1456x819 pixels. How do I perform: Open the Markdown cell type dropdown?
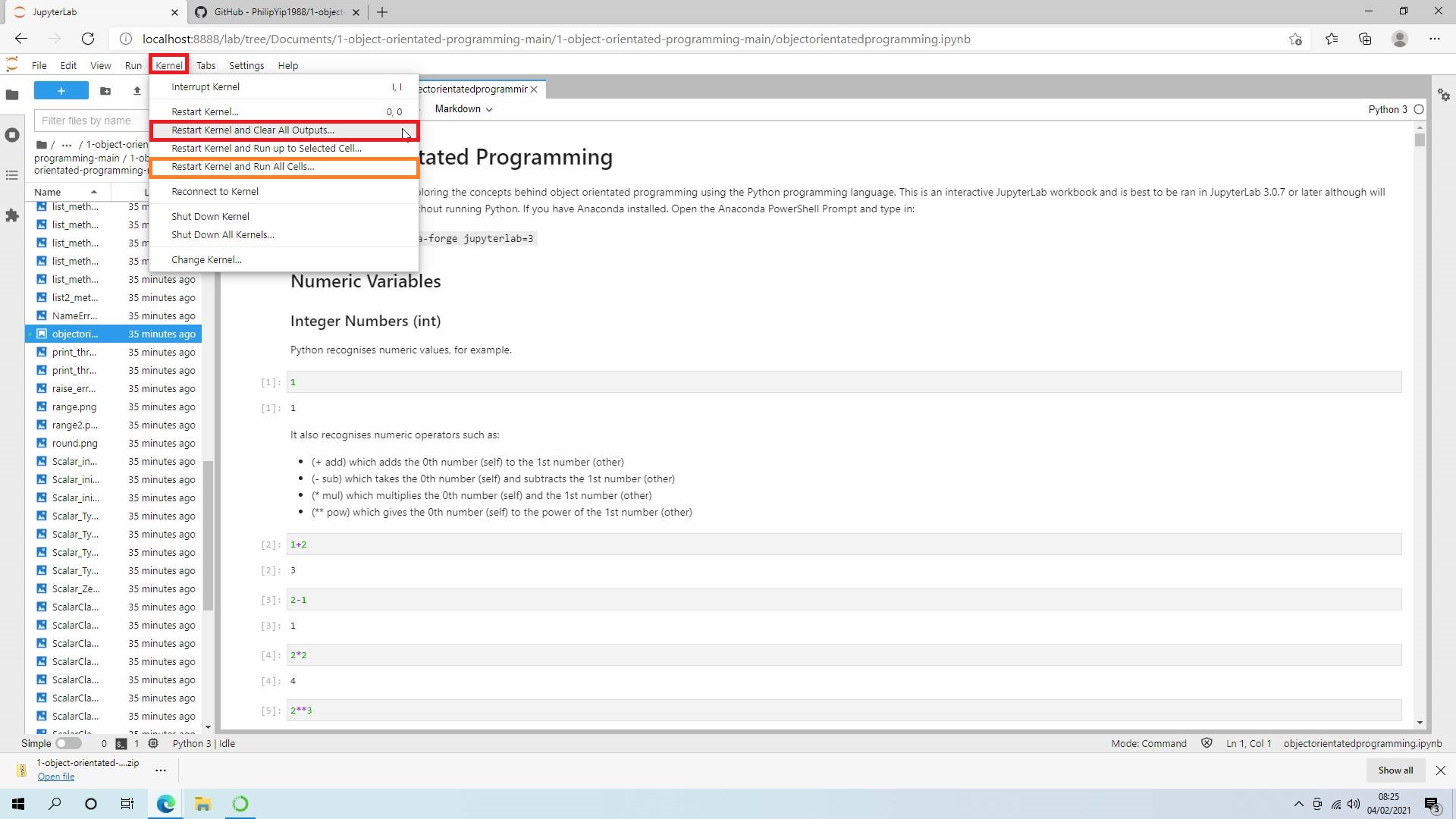click(463, 109)
